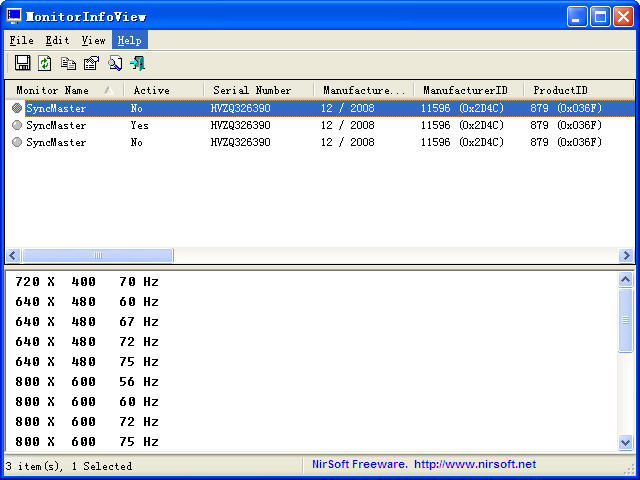The width and height of the screenshot is (640, 480).
Task: Click the Copy Selected Items icon
Action: (68, 63)
